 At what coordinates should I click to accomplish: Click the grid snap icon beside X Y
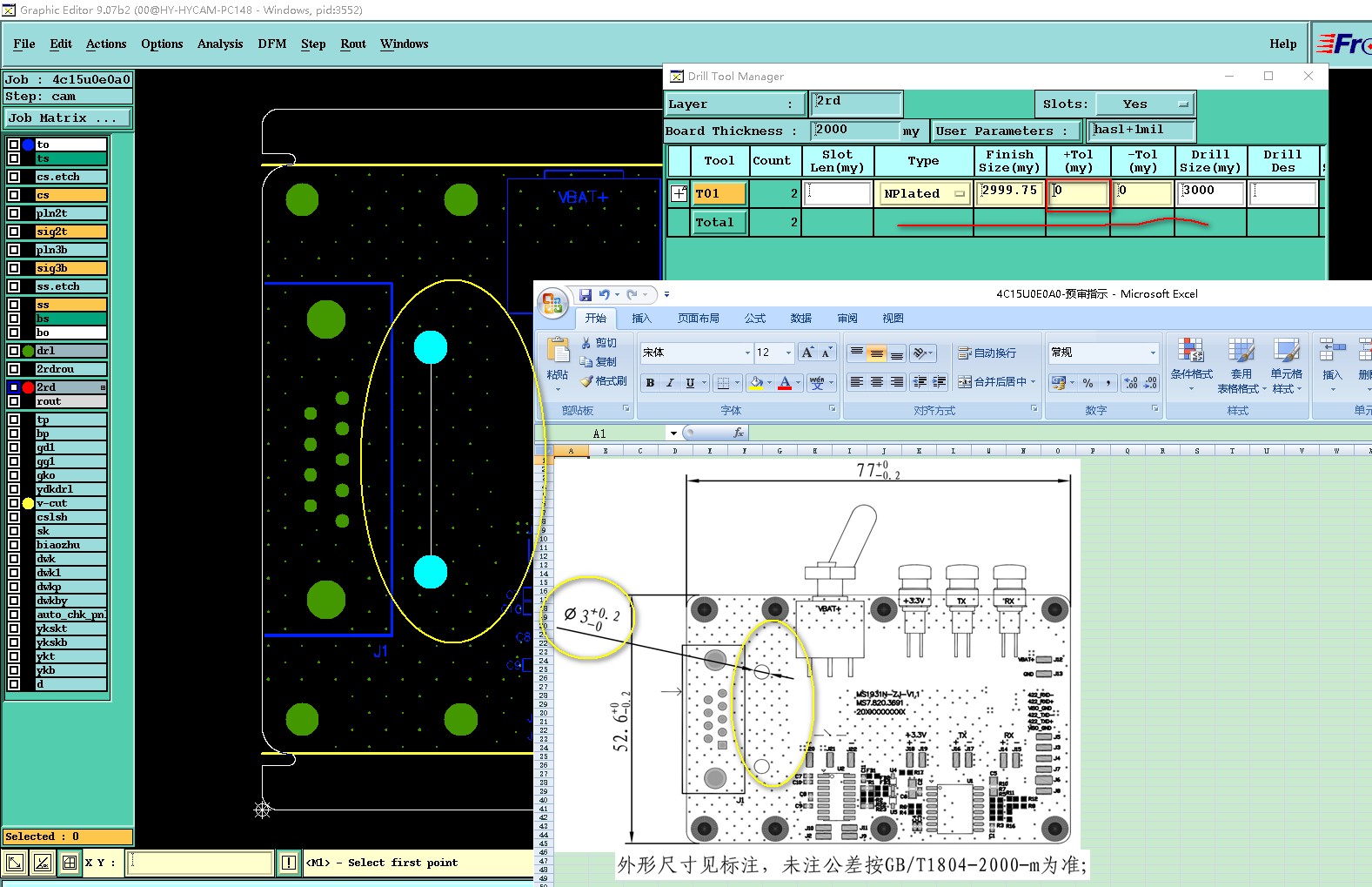[x=70, y=863]
